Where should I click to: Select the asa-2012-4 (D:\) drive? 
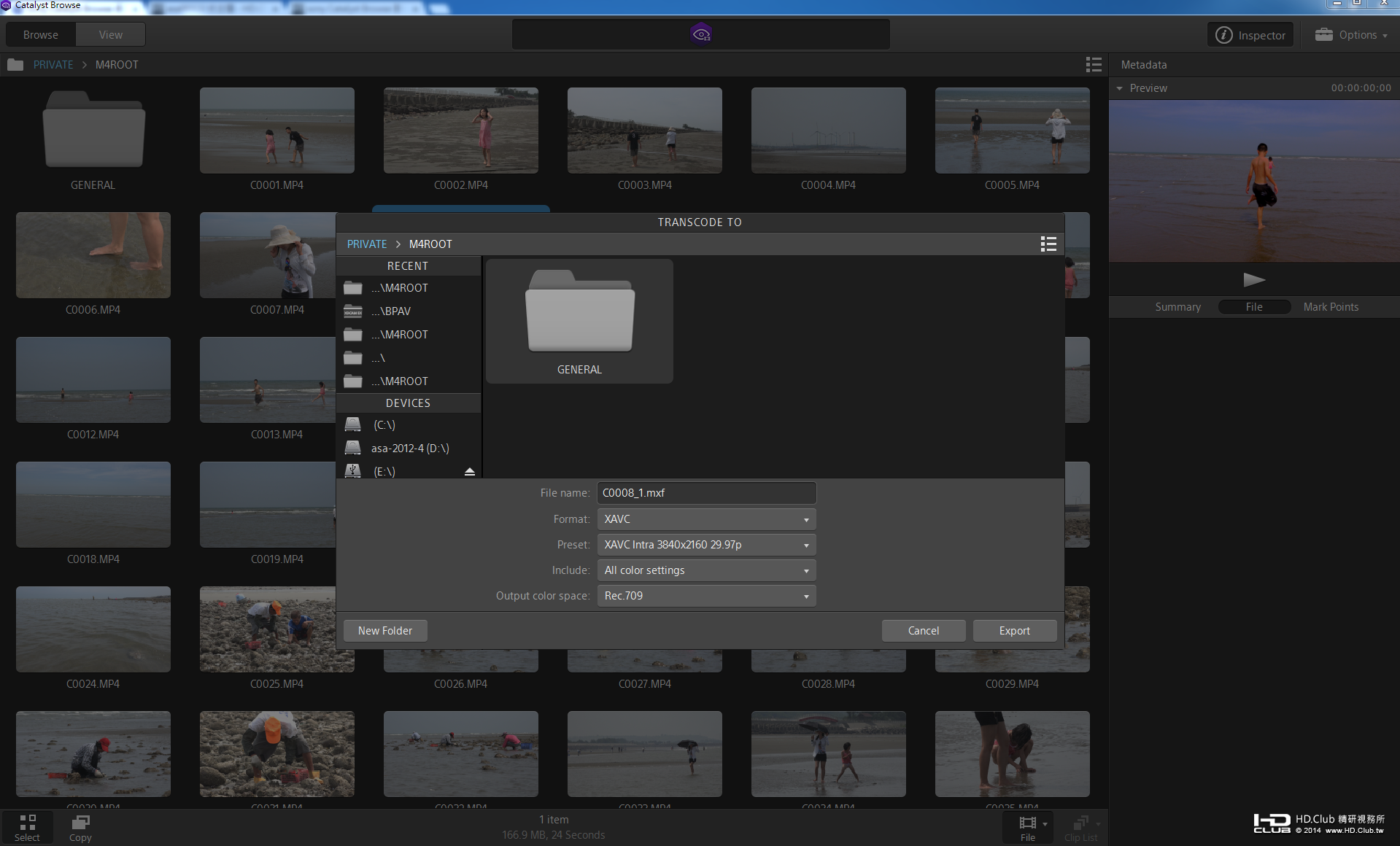[409, 449]
